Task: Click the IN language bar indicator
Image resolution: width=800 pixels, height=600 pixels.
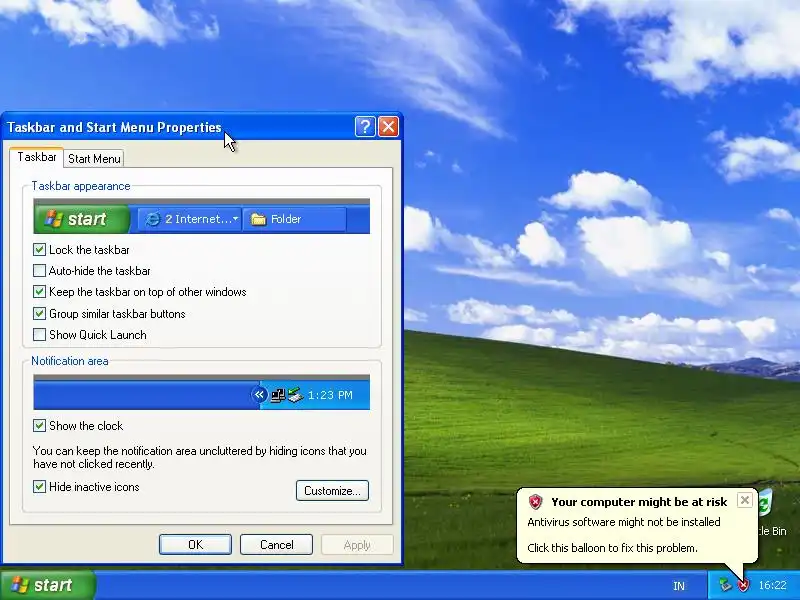Action: 679,586
